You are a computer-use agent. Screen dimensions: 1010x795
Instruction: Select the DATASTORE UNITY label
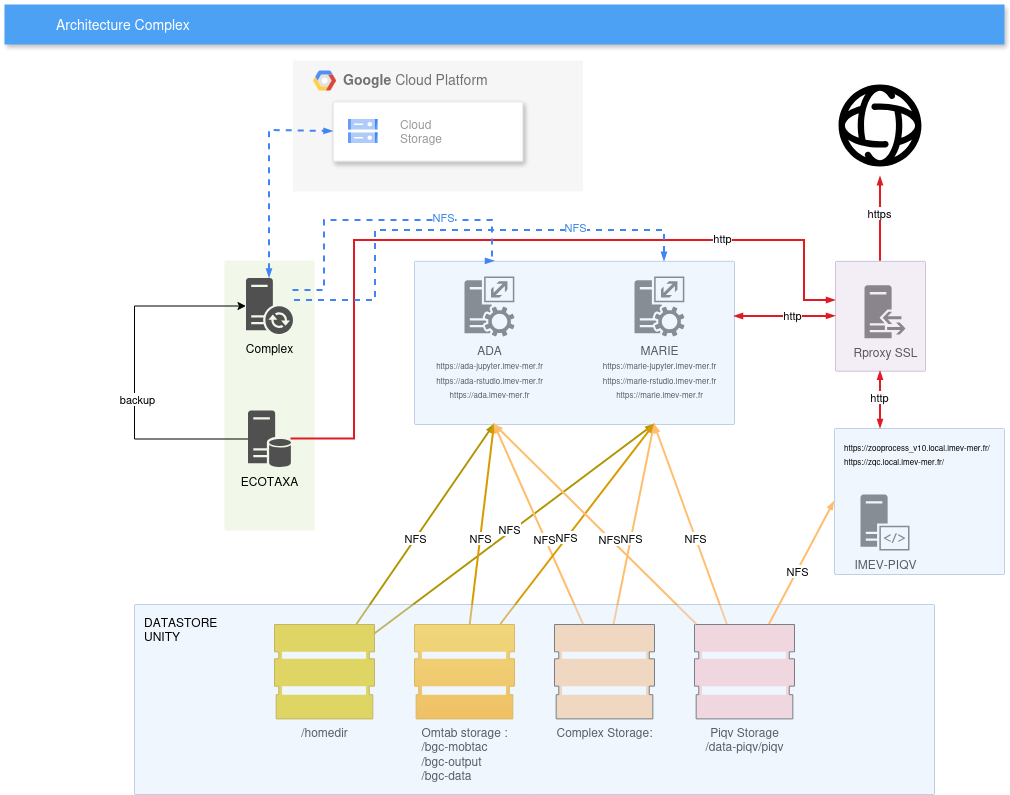point(180,629)
